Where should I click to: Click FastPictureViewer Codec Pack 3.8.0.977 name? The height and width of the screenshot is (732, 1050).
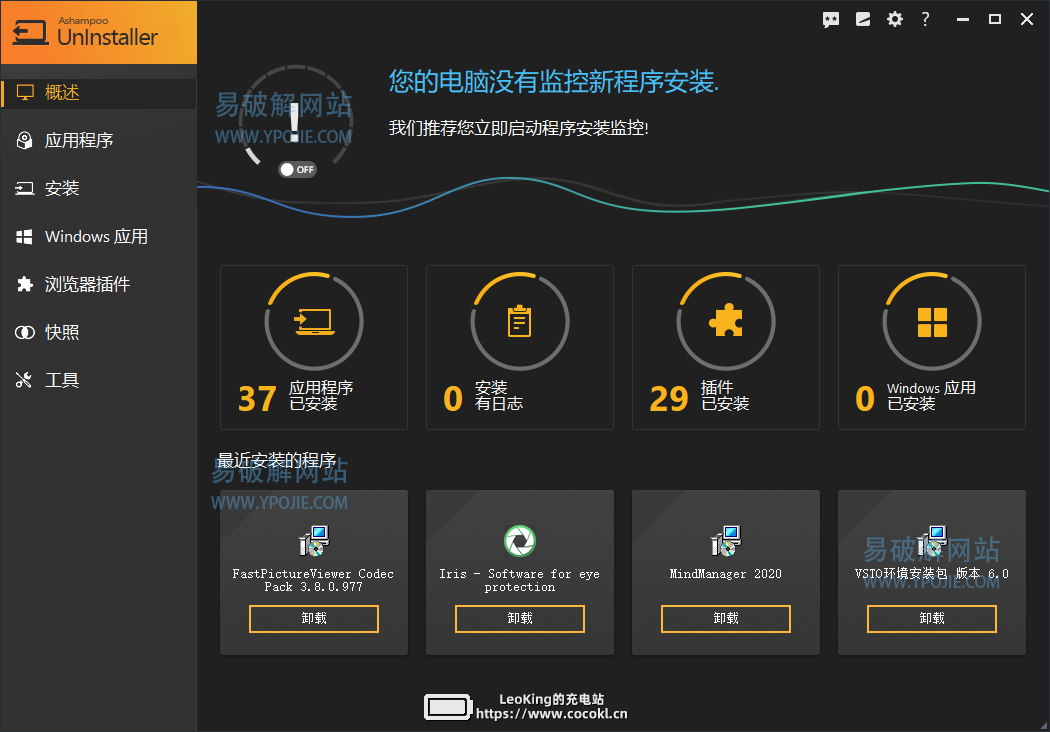[x=313, y=580]
